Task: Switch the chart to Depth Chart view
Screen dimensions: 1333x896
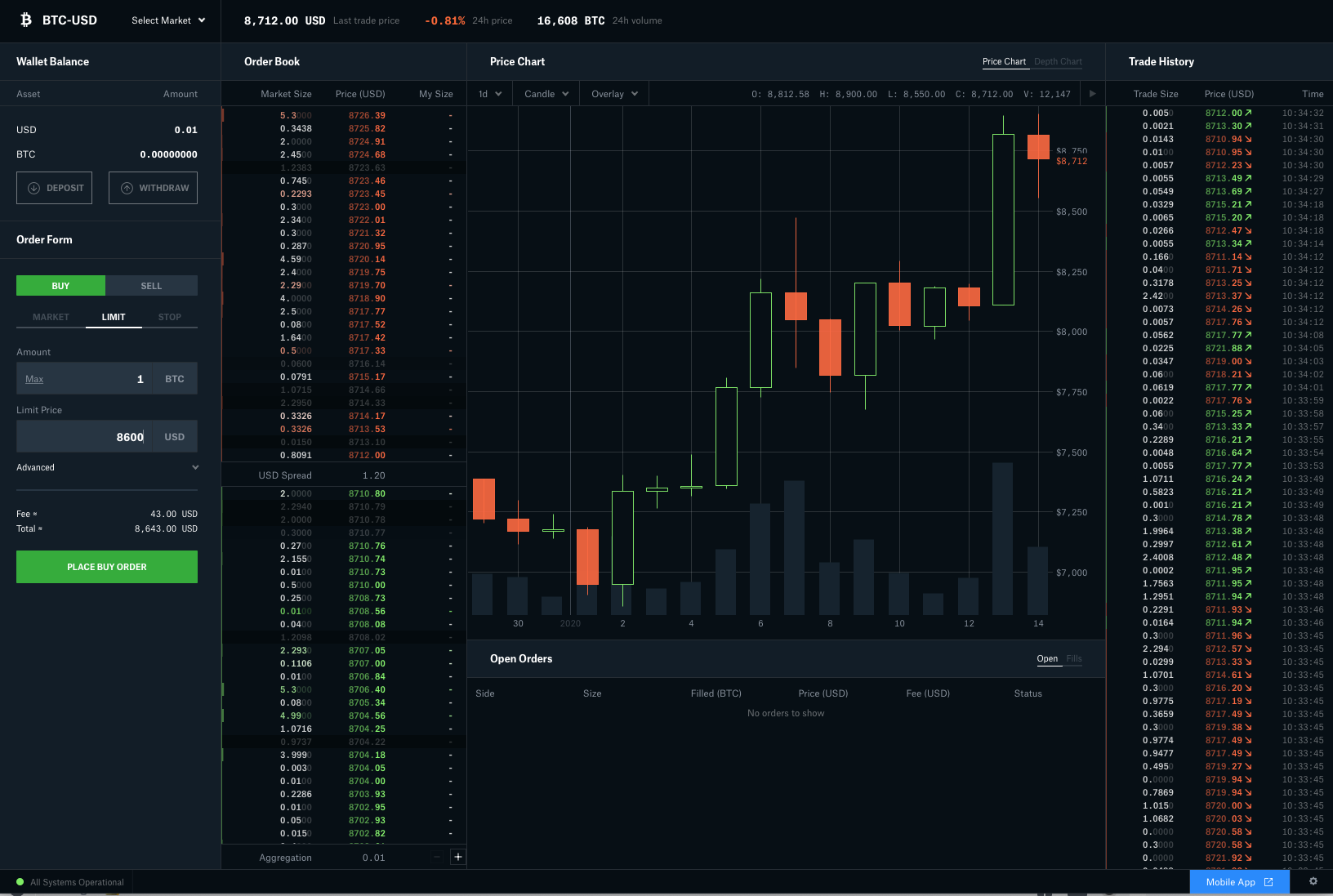Action: (x=1058, y=61)
